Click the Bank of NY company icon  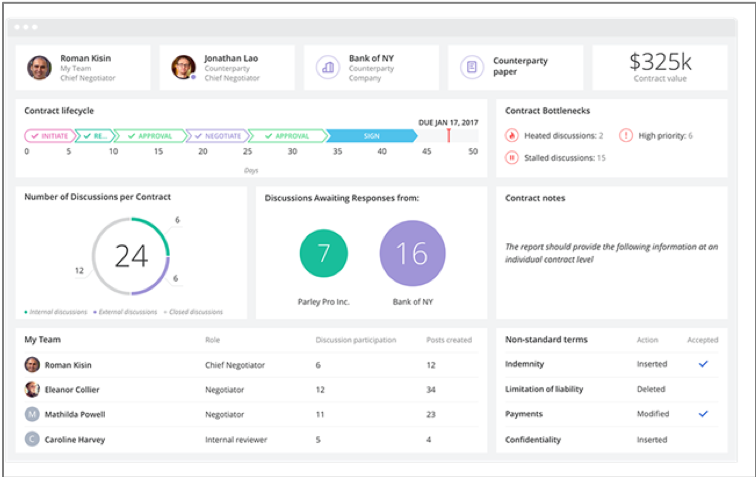[327, 67]
